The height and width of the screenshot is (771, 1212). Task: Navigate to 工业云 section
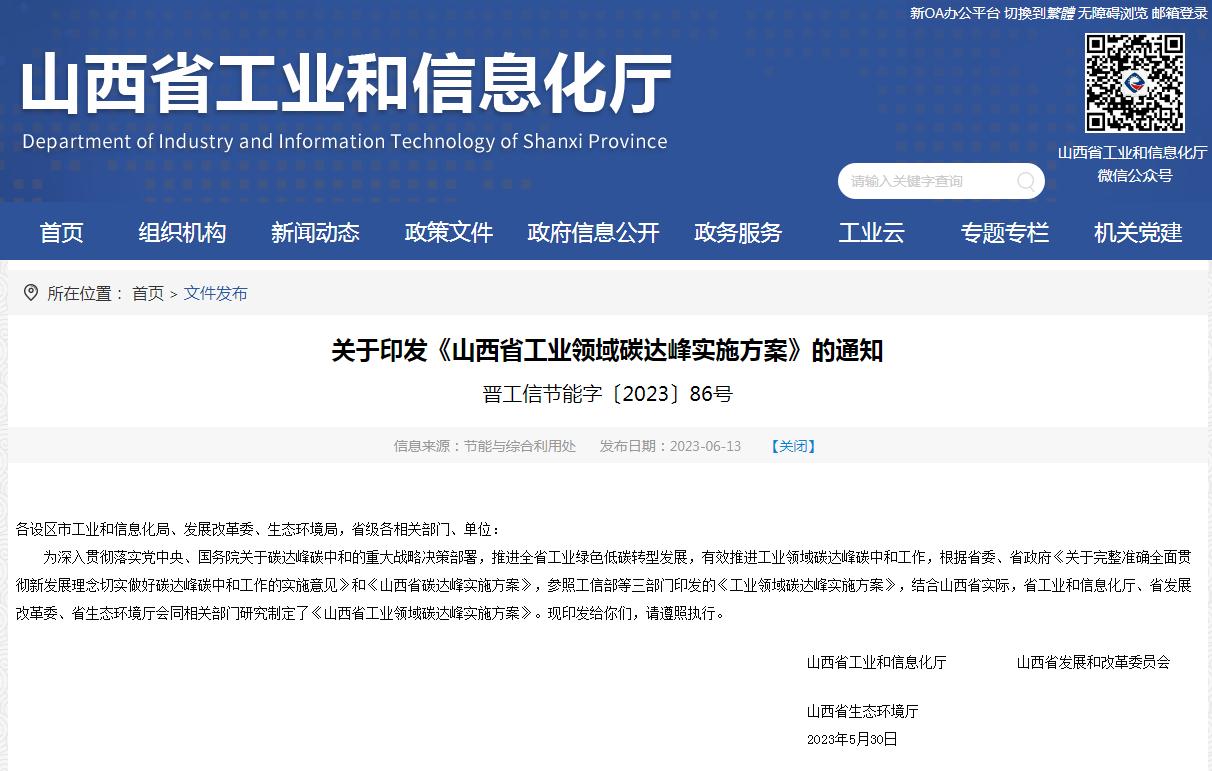coord(871,232)
